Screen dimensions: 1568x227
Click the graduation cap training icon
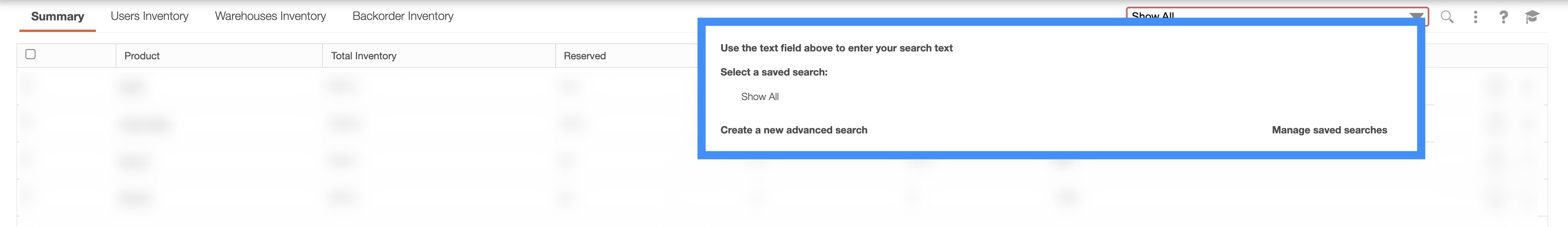pyautogui.click(x=1532, y=17)
